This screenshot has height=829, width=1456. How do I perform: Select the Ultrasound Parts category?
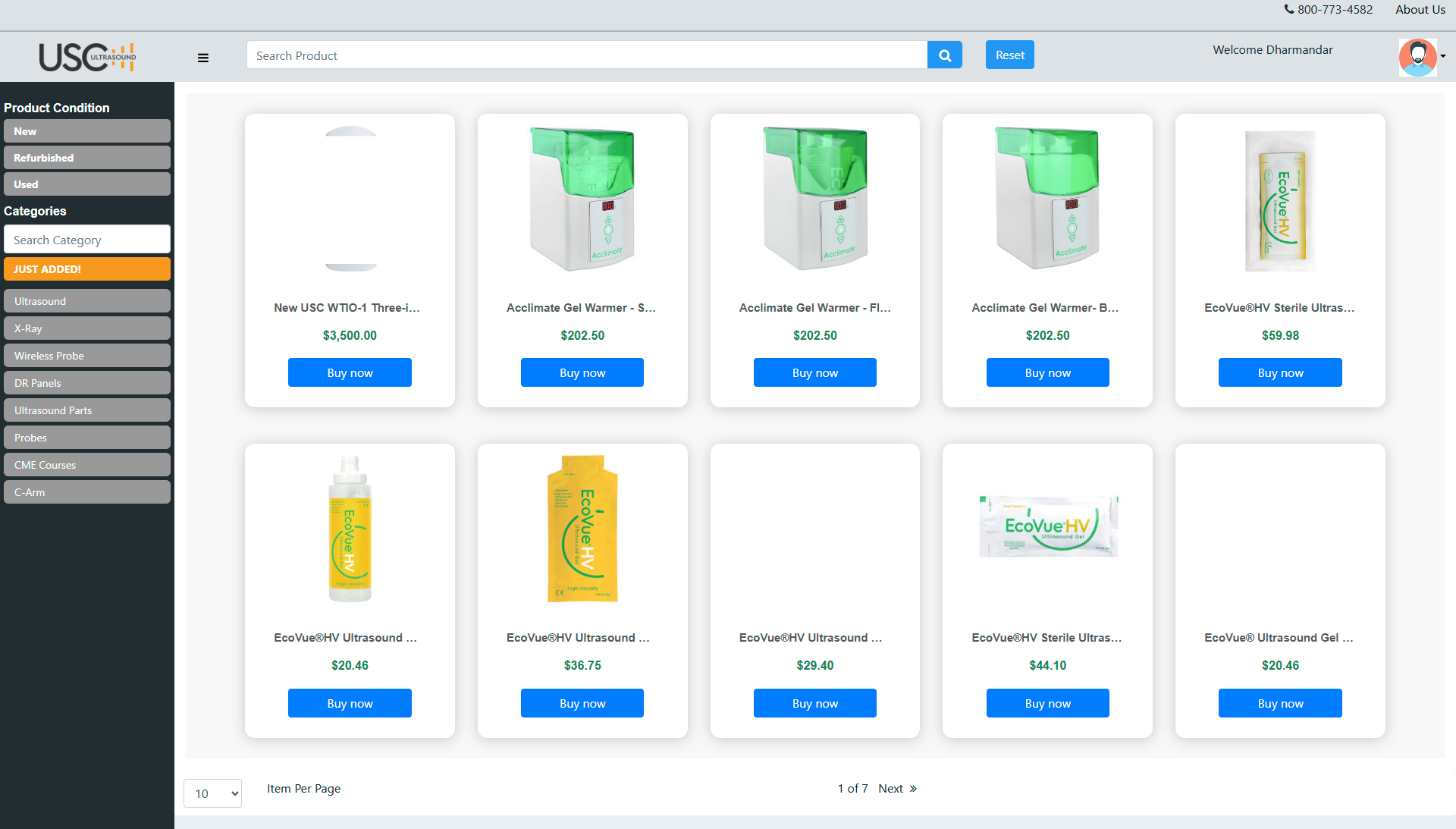(87, 410)
